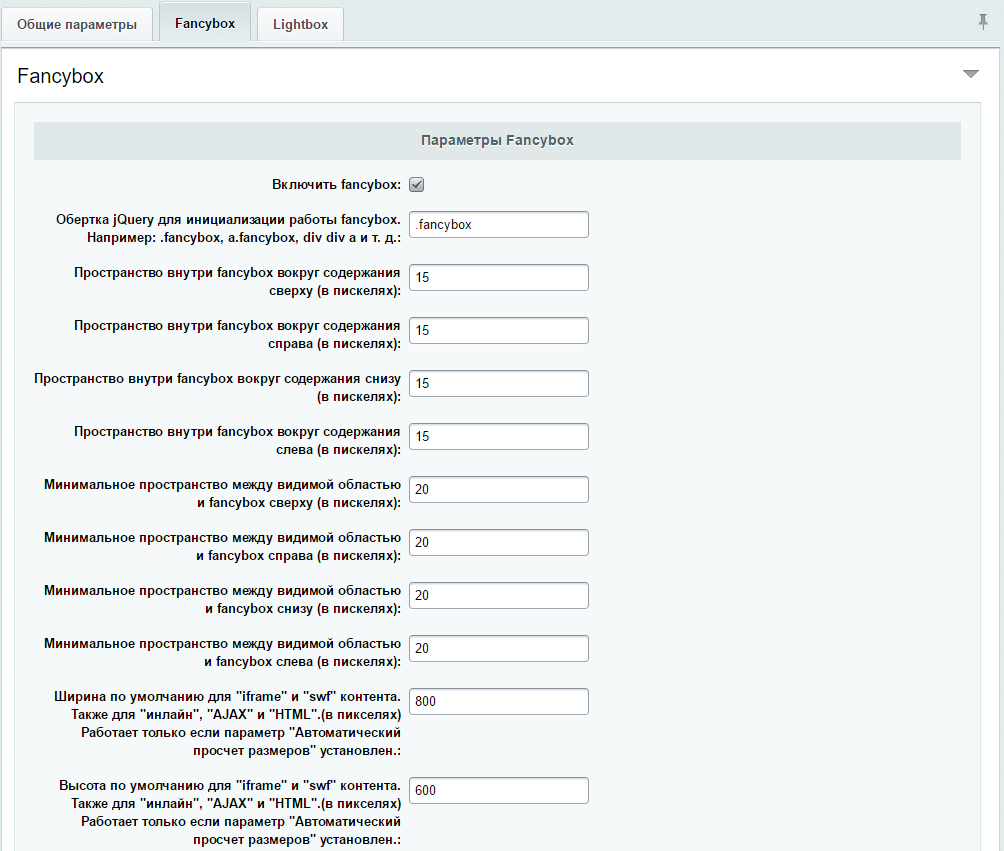Click the default width 800 field
Image resolution: width=1004 pixels, height=851 pixels.
point(499,701)
